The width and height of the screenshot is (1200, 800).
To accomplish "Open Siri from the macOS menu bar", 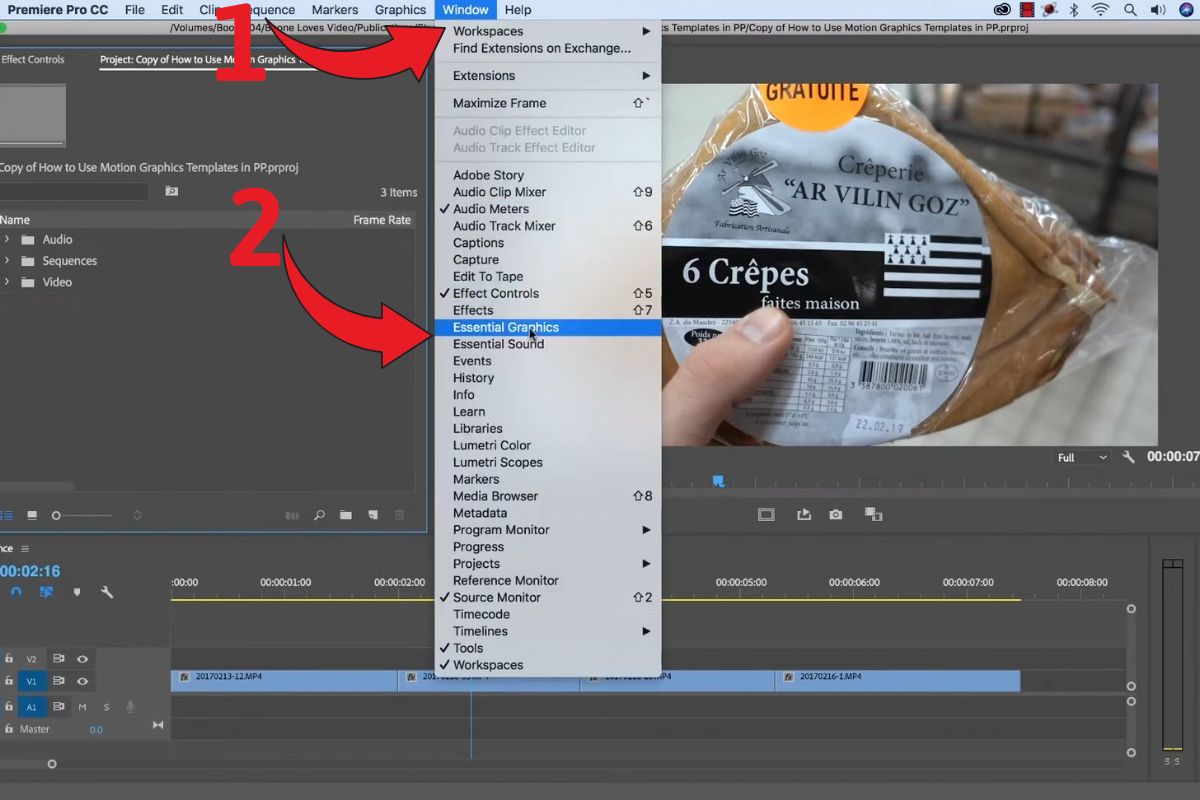I will pos(1187,10).
